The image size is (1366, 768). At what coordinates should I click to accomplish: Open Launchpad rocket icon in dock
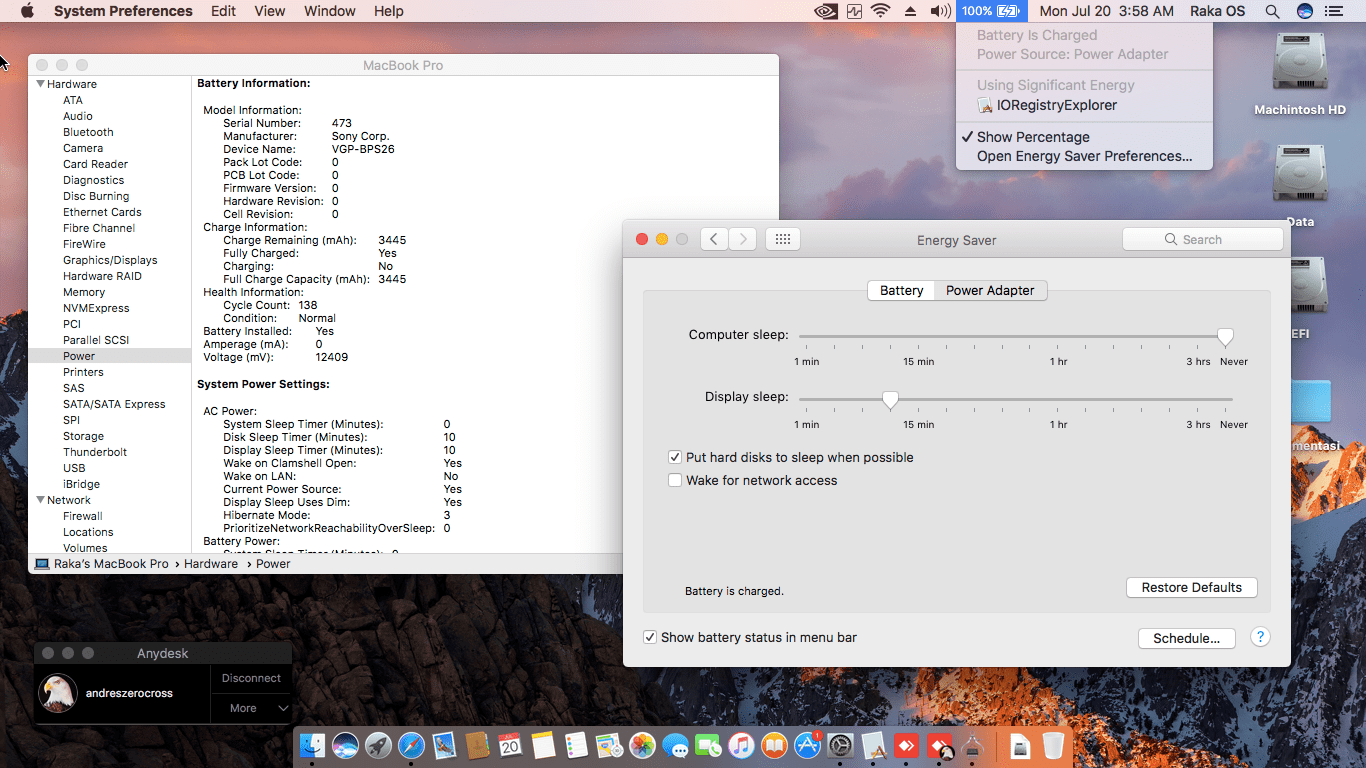378,745
